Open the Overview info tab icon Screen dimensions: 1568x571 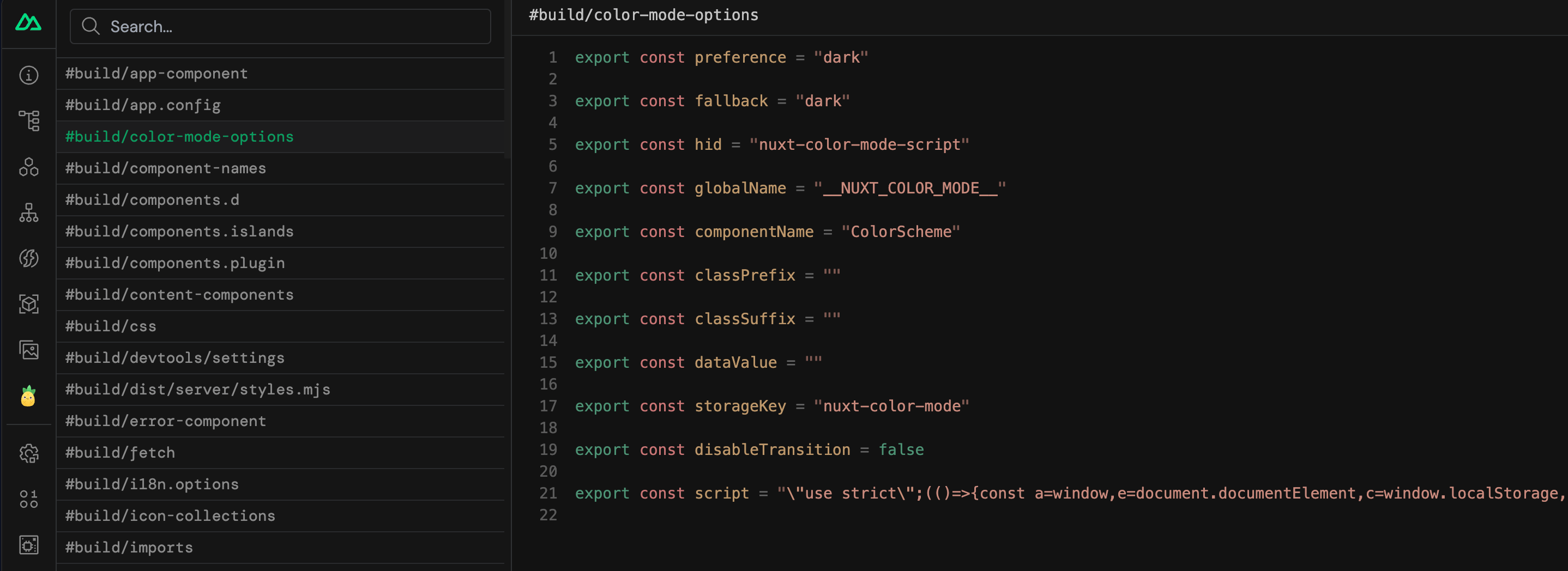(x=28, y=75)
